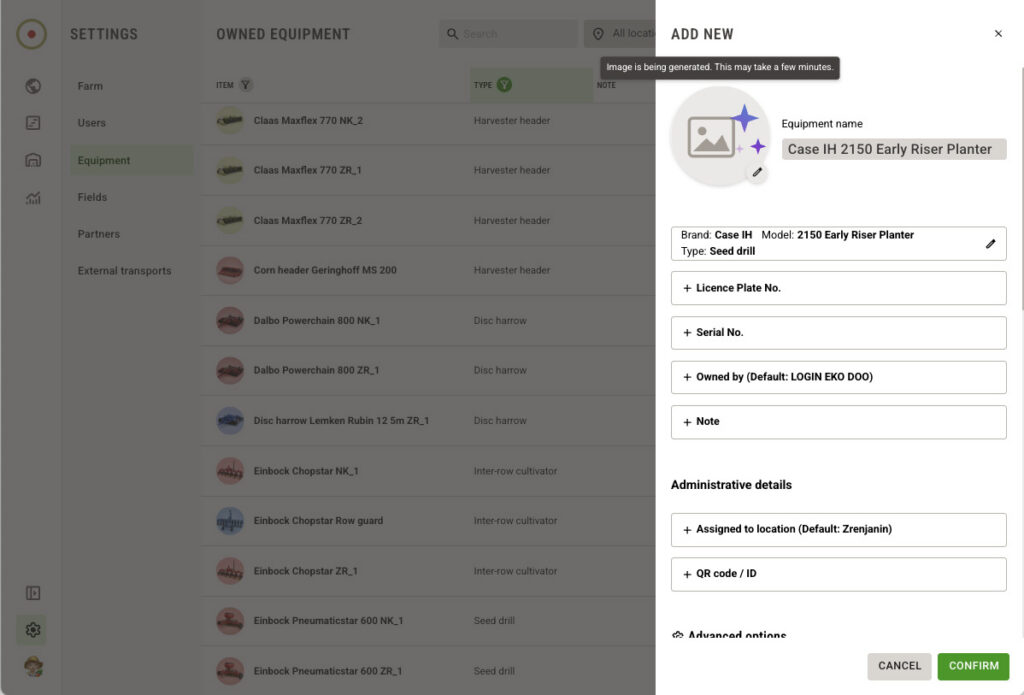Viewport: 1024px width, 695px height.
Task: Open thumbnail of Claas Maxflex 770 NK_2
Action: [230, 120]
